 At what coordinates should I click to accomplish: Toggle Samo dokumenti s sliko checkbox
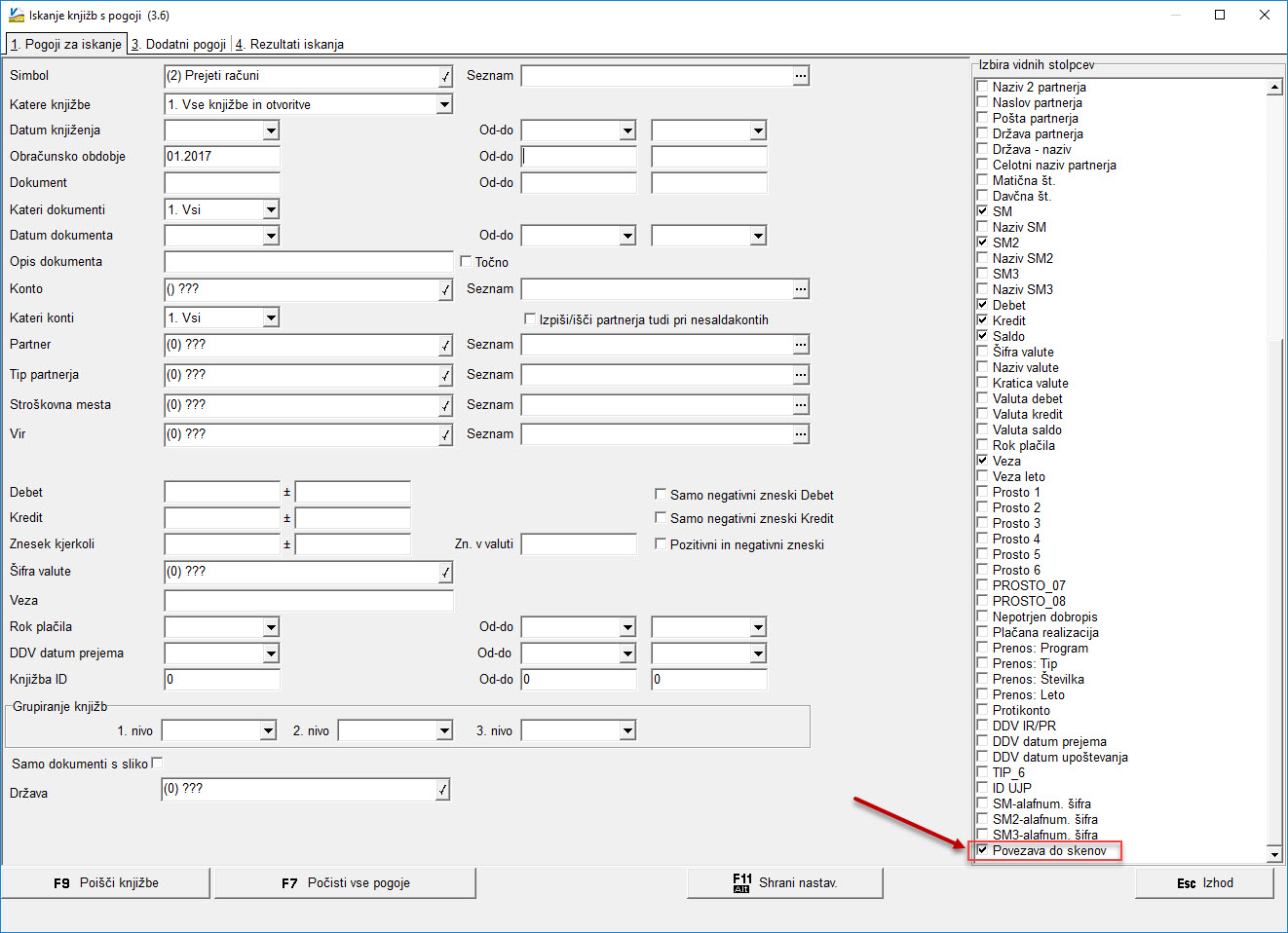pos(157,763)
